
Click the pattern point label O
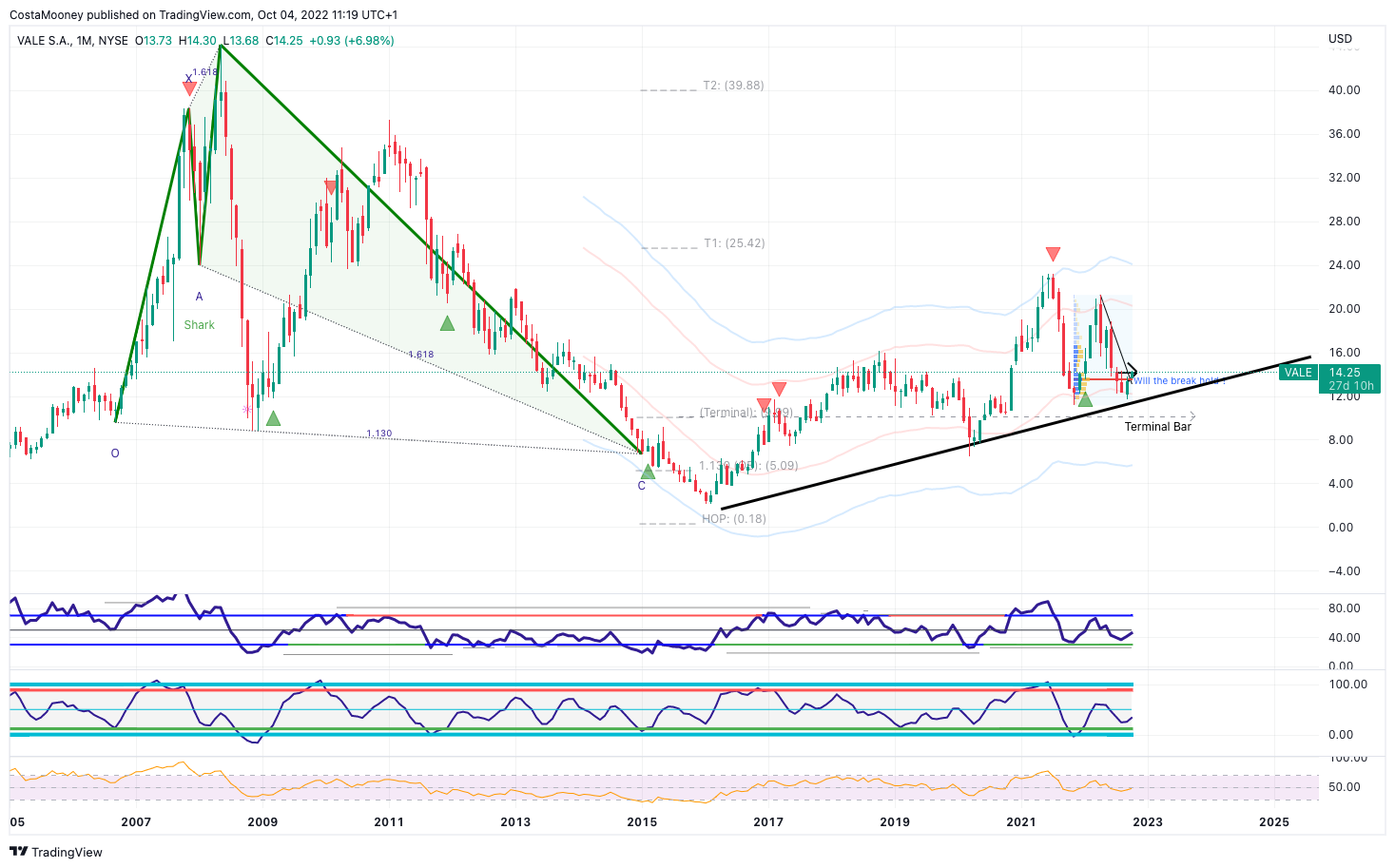click(x=115, y=453)
